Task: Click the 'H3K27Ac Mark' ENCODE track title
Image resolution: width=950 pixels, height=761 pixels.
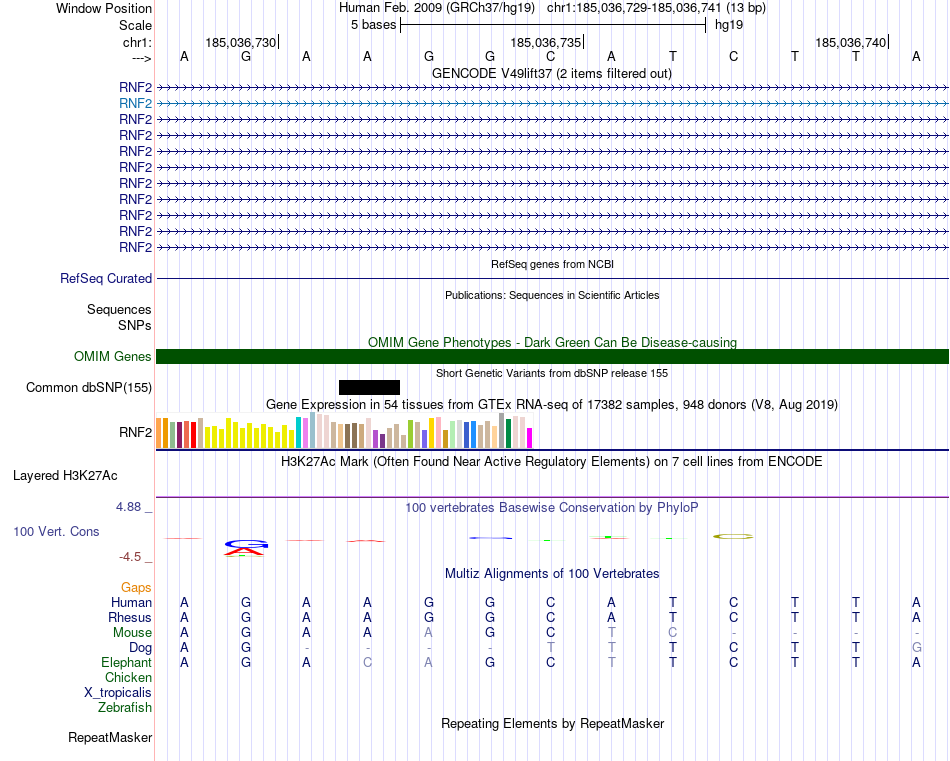Action: pyautogui.click(x=552, y=462)
